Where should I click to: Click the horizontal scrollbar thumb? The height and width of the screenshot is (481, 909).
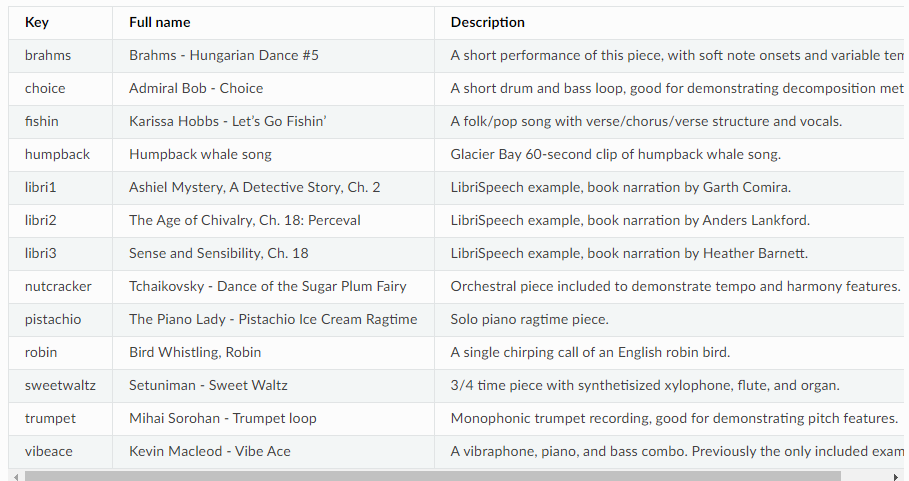[x=432, y=476]
